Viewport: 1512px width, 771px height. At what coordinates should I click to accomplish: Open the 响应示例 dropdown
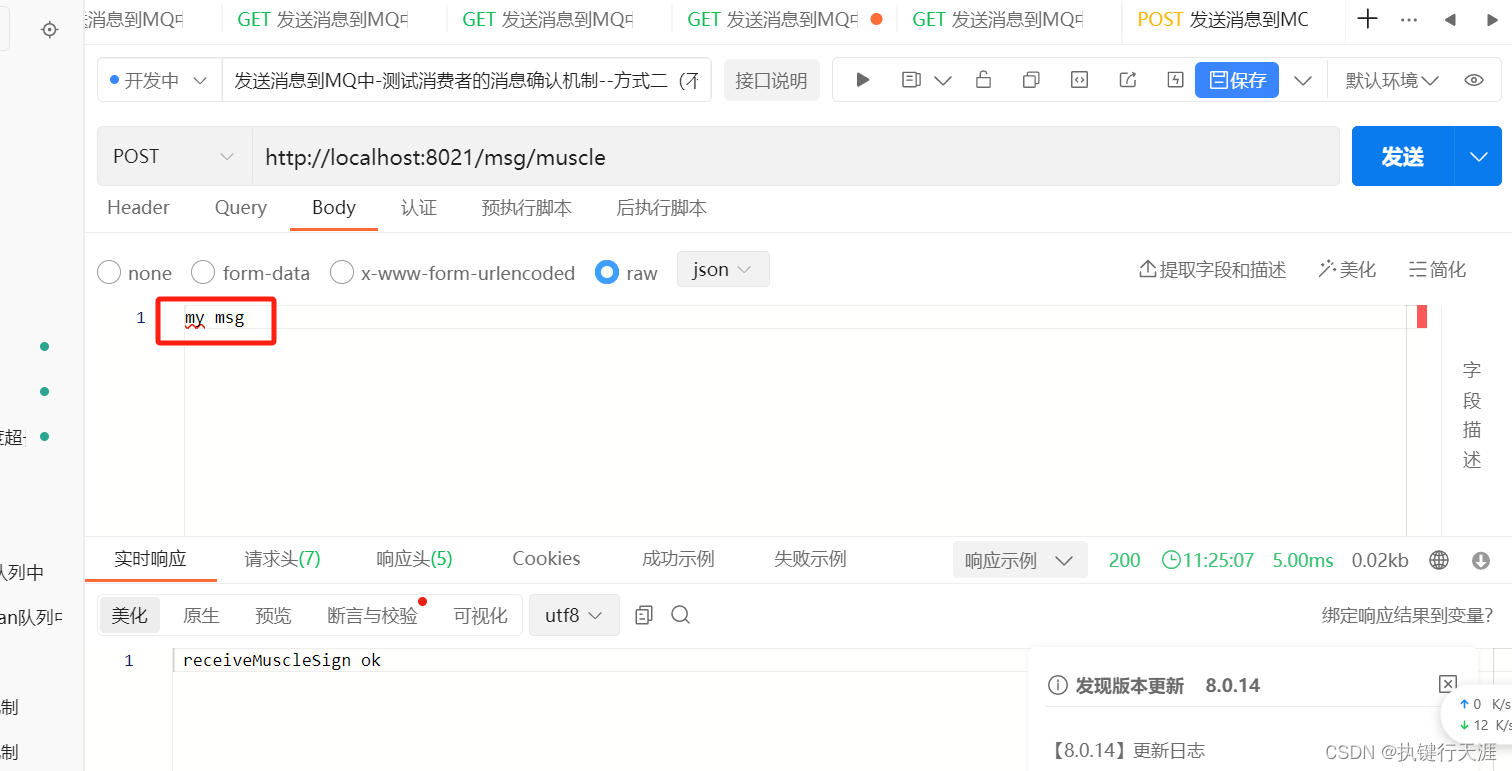tap(1020, 560)
